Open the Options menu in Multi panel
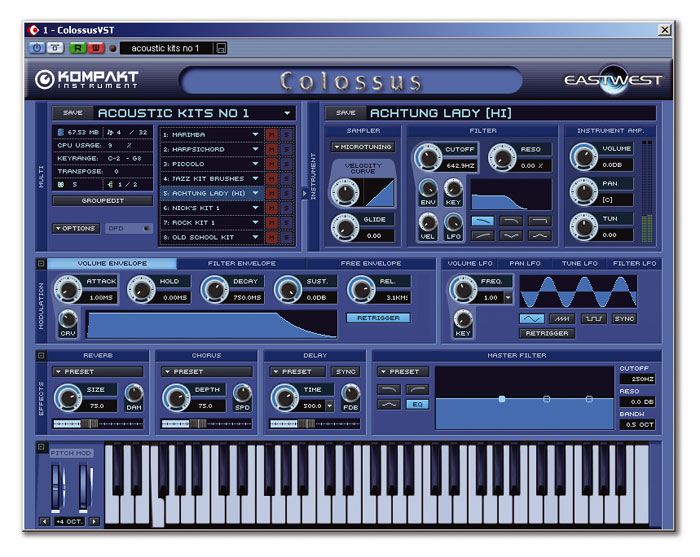Screen dimensions: 700x557 click(76, 228)
